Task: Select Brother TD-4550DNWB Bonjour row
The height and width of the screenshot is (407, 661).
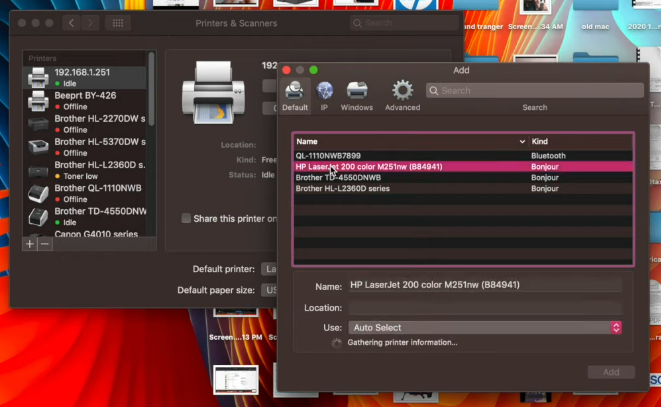Action: pos(463,178)
